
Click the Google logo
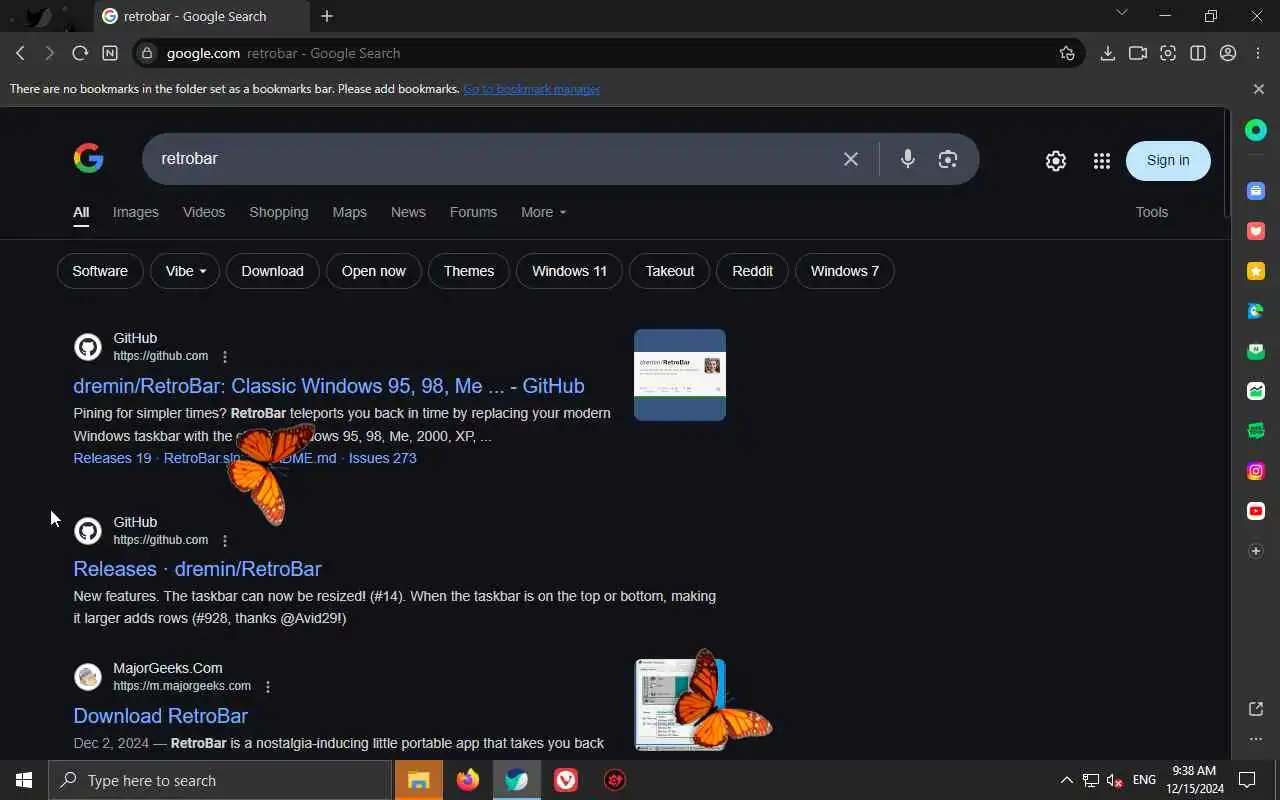coord(89,158)
